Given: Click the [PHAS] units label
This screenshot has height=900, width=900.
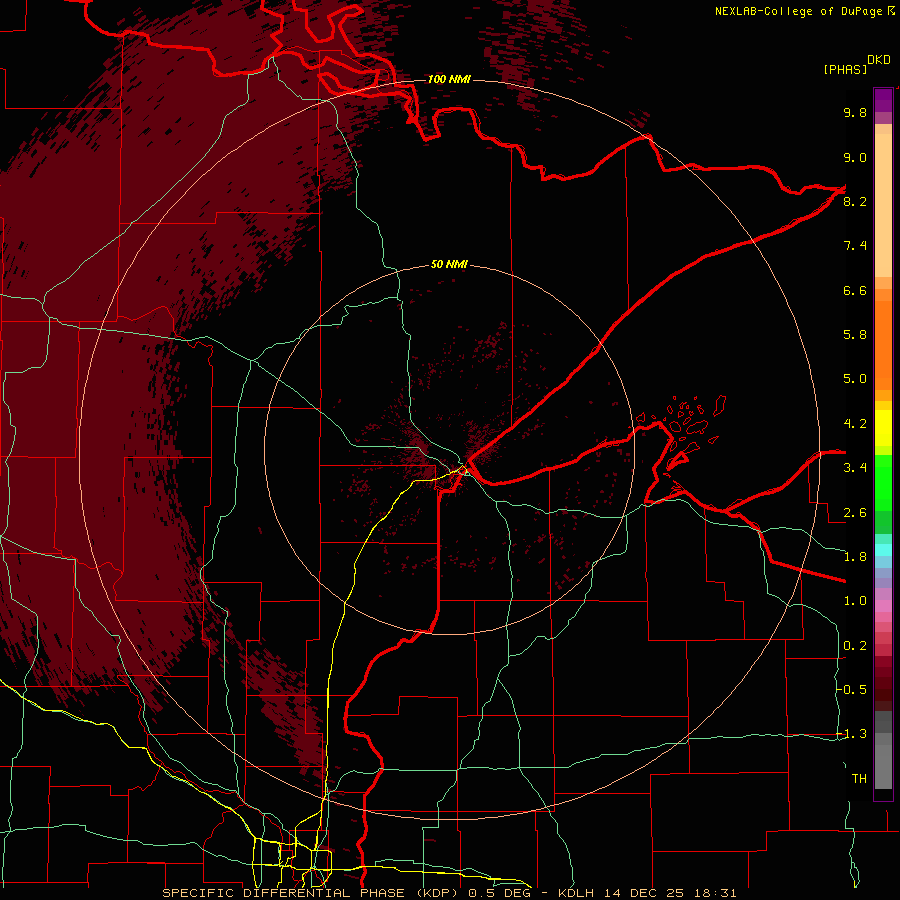Looking at the screenshot, I should click(844, 70).
